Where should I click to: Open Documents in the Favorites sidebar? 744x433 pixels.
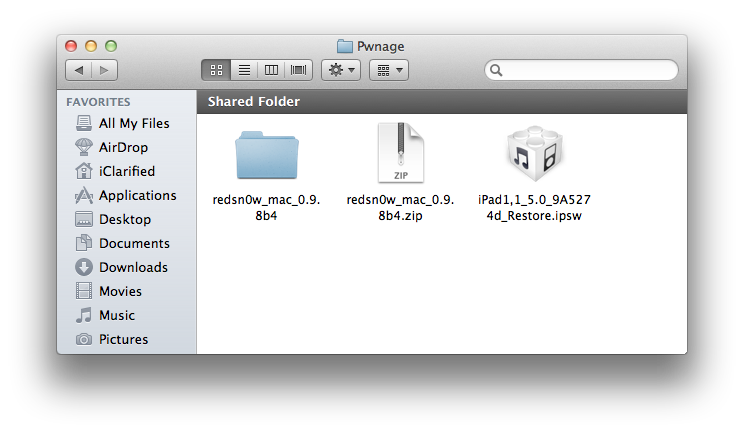134,243
